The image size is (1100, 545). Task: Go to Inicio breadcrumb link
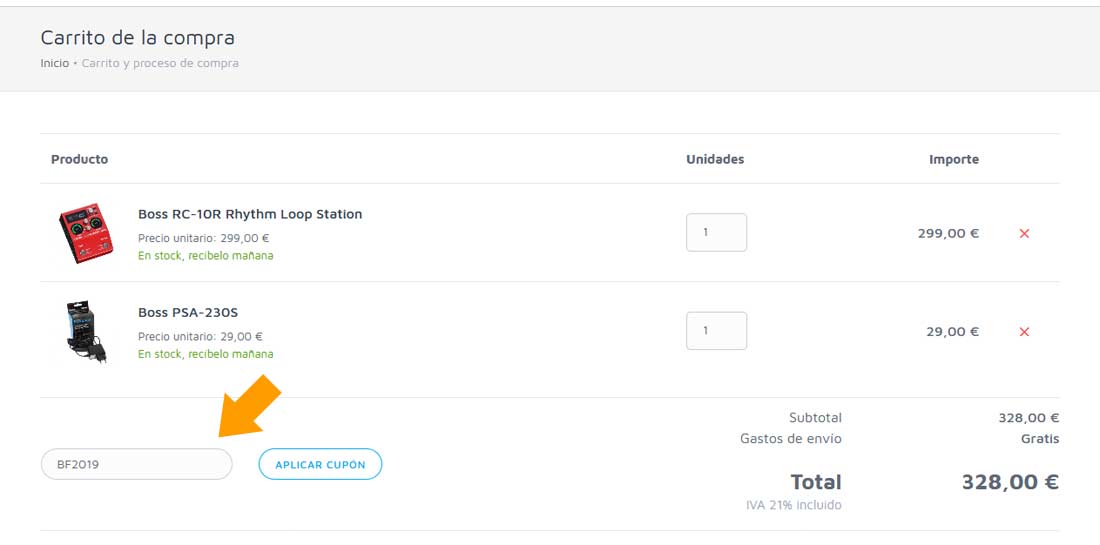[x=55, y=63]
